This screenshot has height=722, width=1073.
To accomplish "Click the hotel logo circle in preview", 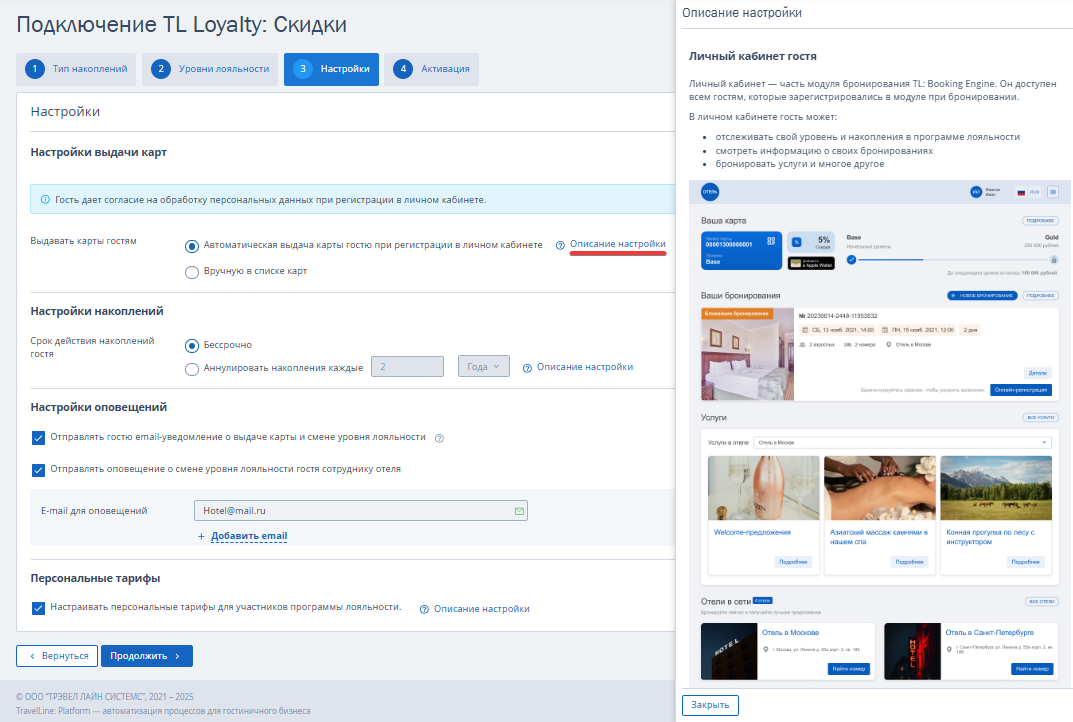I will coord(710,192).
